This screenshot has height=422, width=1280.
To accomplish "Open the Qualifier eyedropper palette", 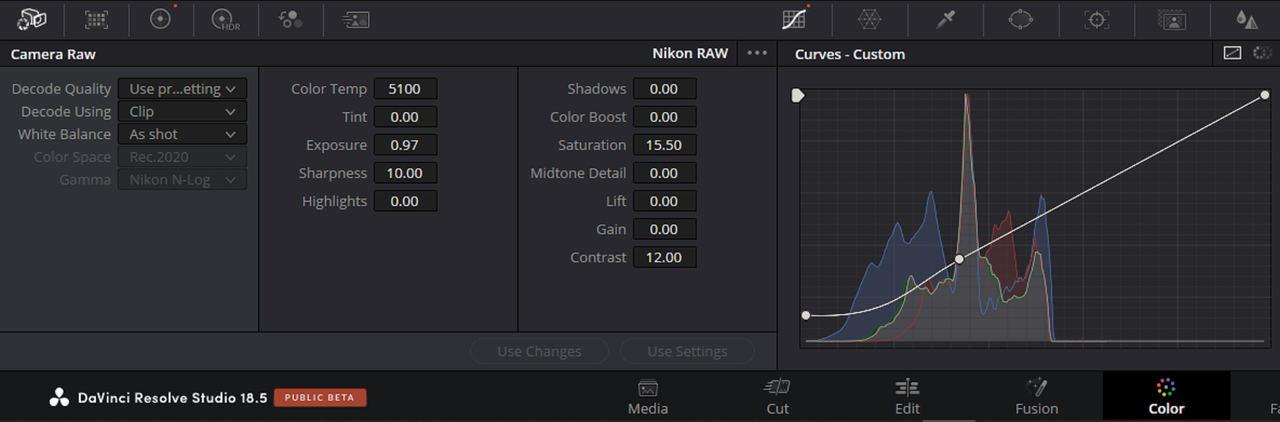I will click(946, 19).
